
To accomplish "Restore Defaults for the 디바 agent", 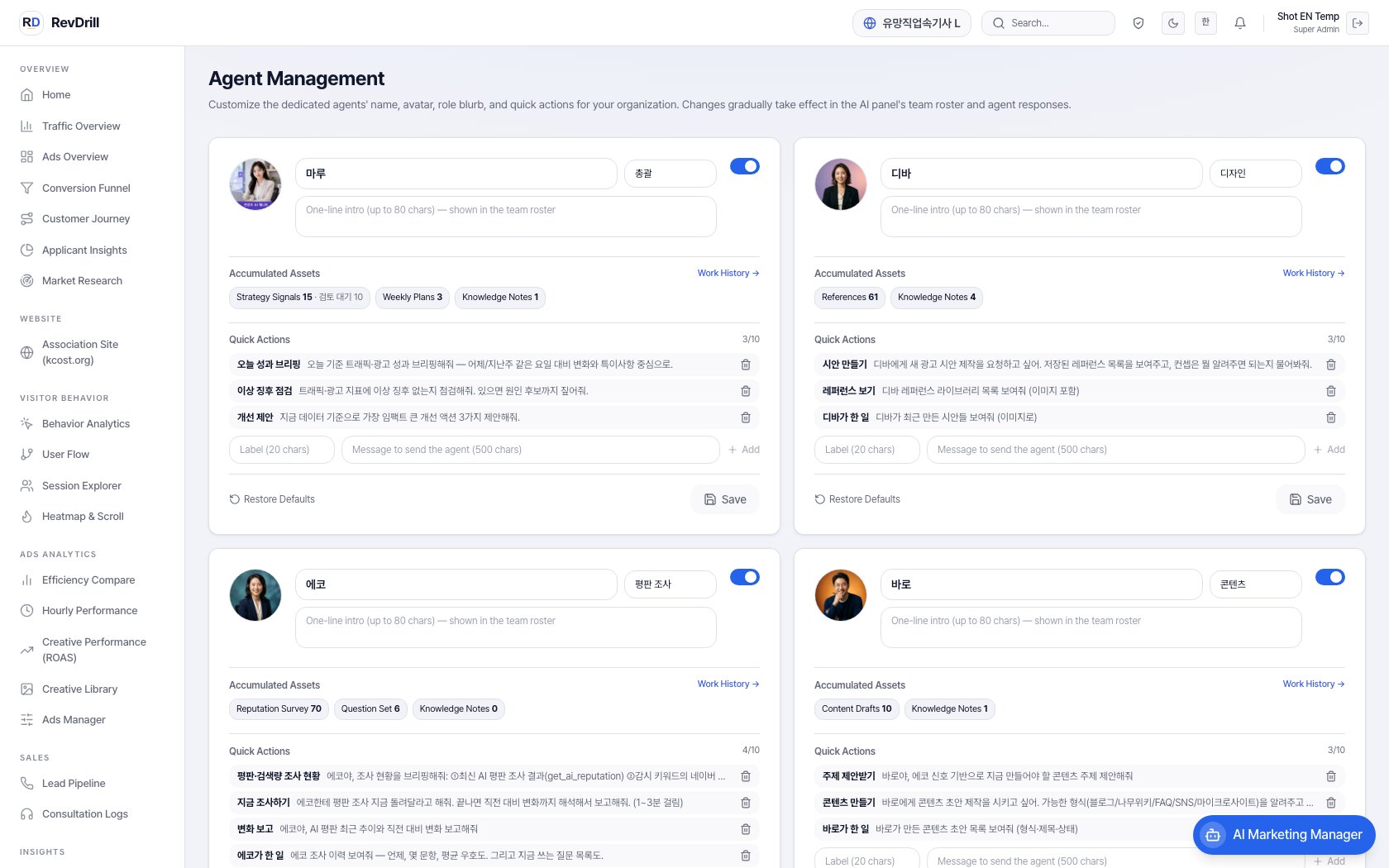I will click(857, 499).
